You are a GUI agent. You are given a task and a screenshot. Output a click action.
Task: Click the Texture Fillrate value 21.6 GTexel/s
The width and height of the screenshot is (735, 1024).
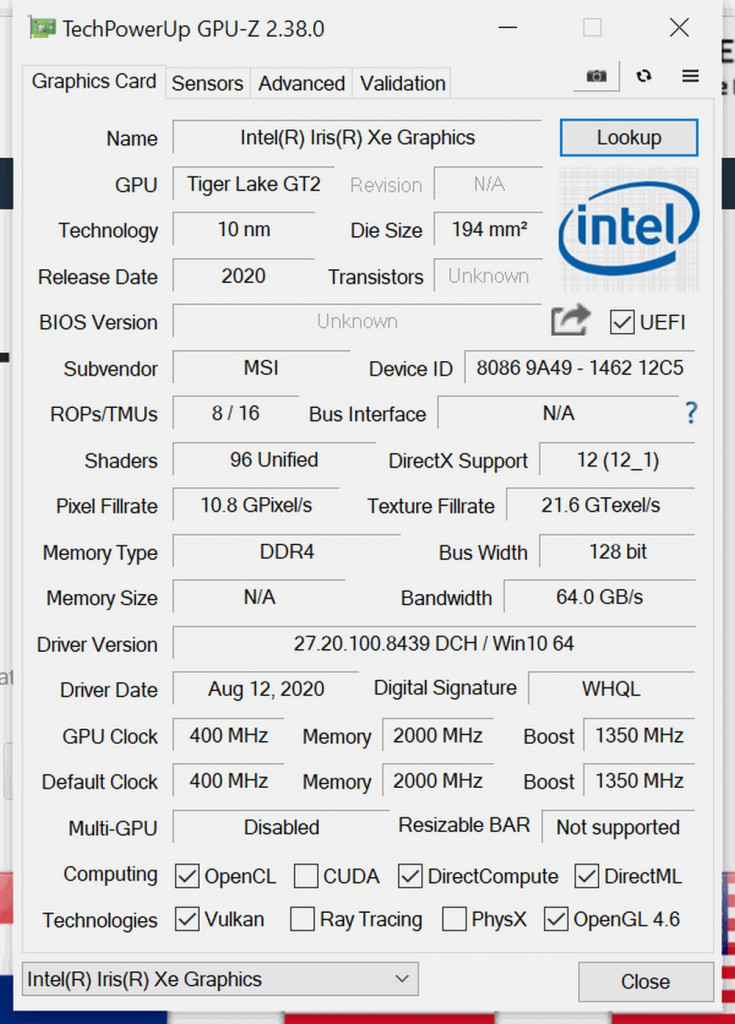tap(600, 505)
